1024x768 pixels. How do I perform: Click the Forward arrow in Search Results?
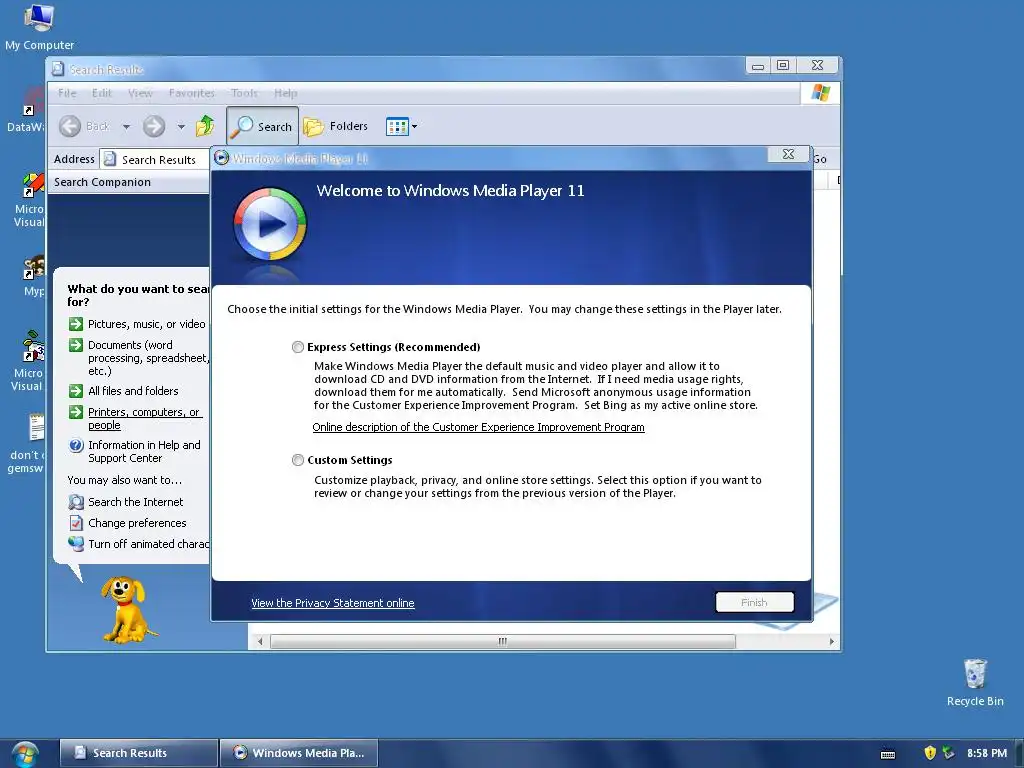[154, 126]
